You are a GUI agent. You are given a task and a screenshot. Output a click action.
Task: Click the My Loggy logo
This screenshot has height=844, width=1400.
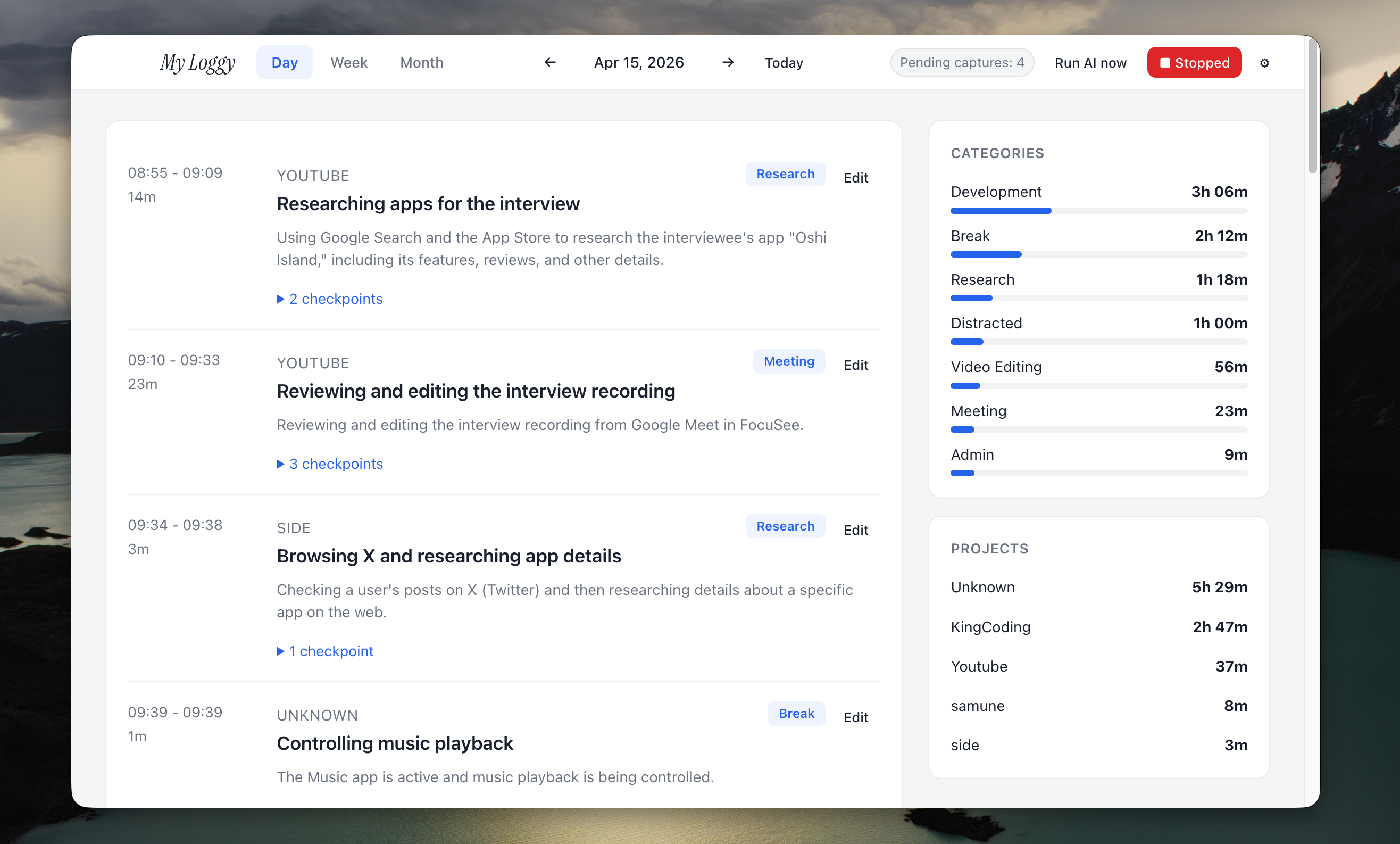(197, 62)
